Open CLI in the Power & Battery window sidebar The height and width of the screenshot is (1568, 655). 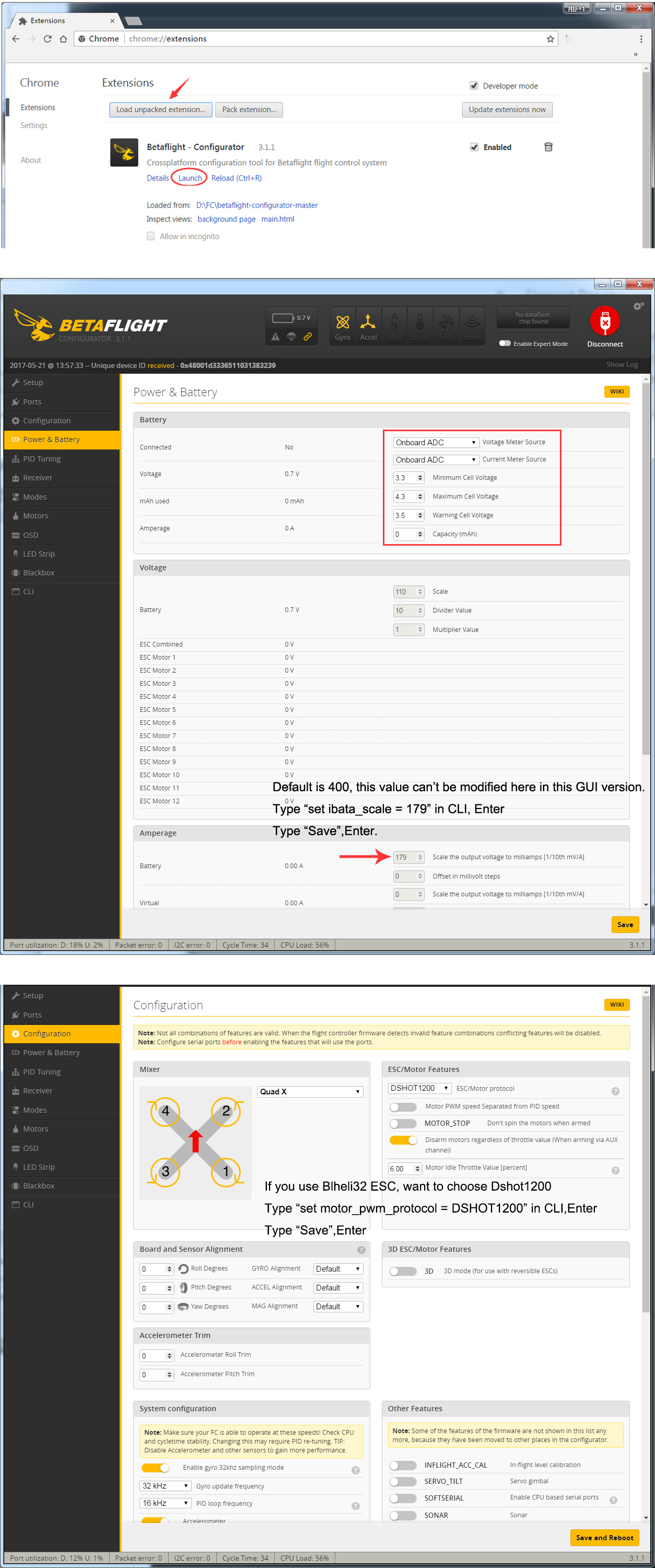tap(62, 592)
